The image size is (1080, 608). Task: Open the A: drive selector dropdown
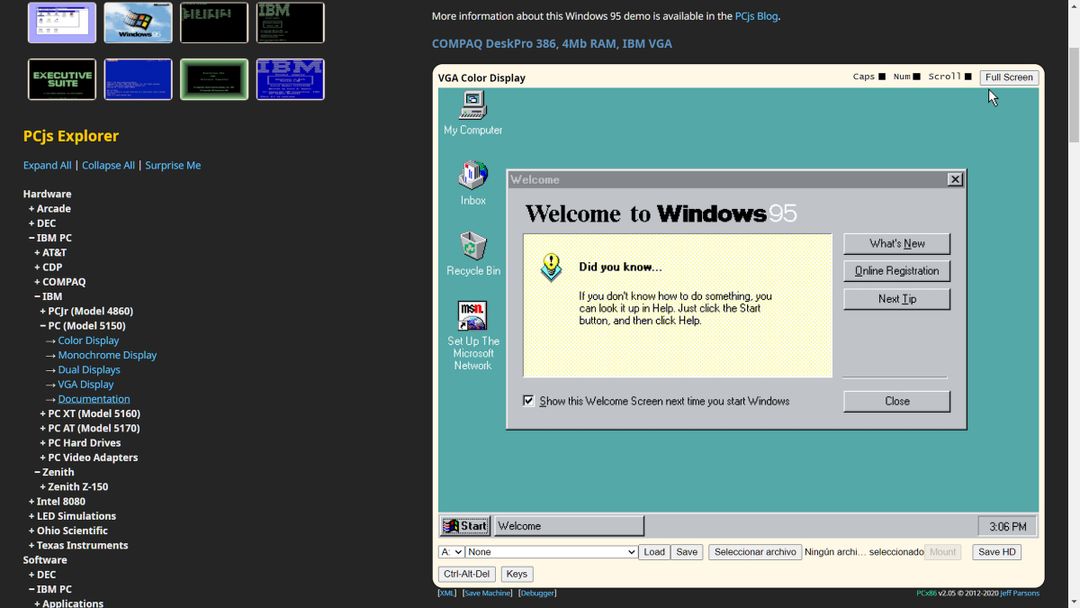pos(450,551)
